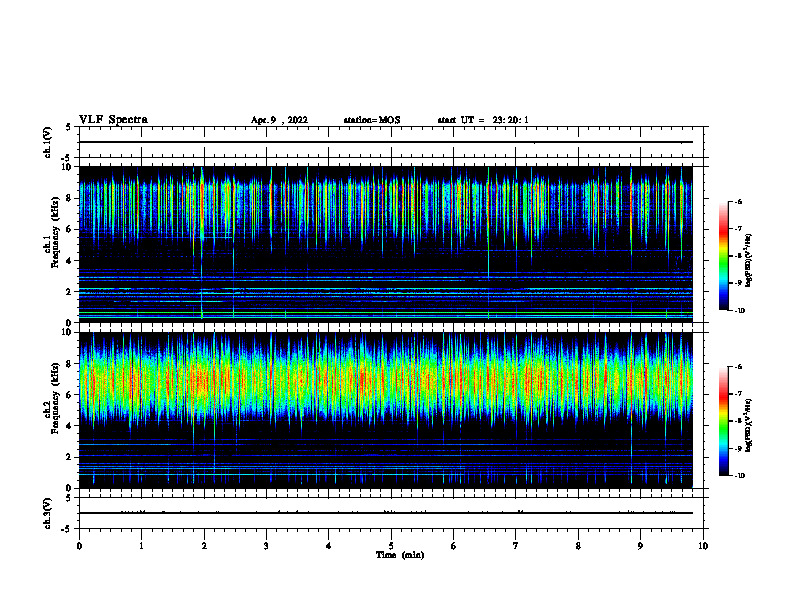This screenshot has height=612, width=792.
Task: Click the ch.1 voltage waveform trace panel
Action: [x=391, y=142]
